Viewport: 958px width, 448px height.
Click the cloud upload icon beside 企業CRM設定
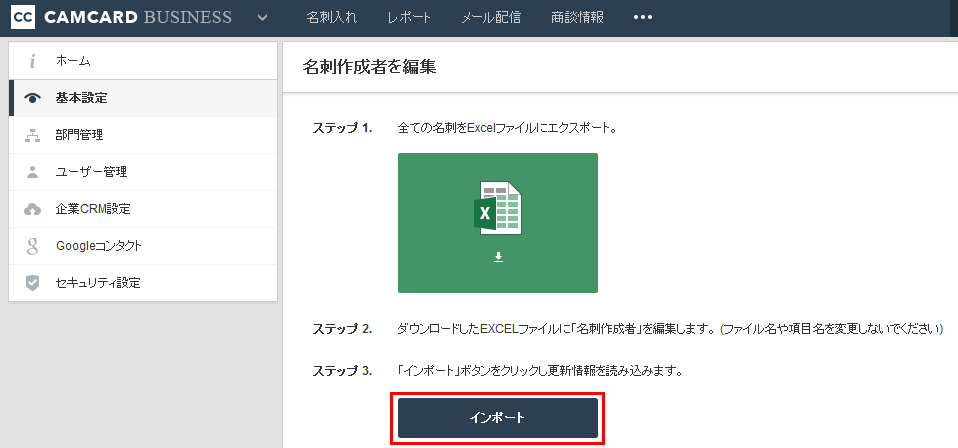[x=32, y=209]
